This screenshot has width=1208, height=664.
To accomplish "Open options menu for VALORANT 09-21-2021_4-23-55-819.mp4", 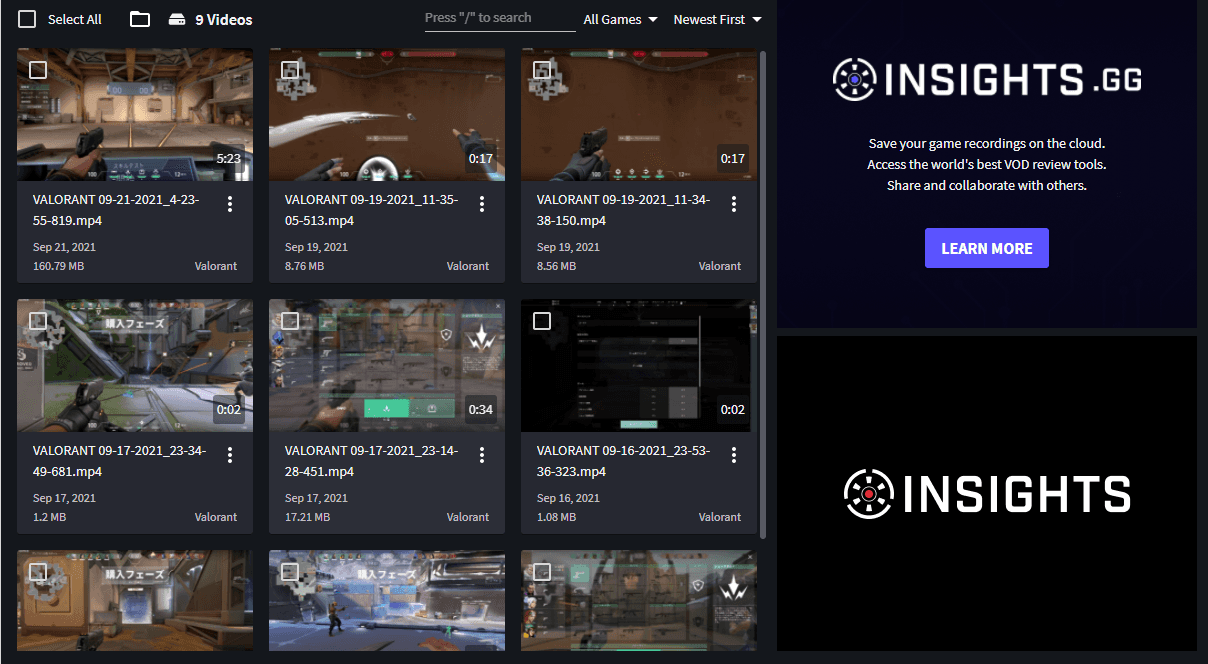I will (230, 204).
